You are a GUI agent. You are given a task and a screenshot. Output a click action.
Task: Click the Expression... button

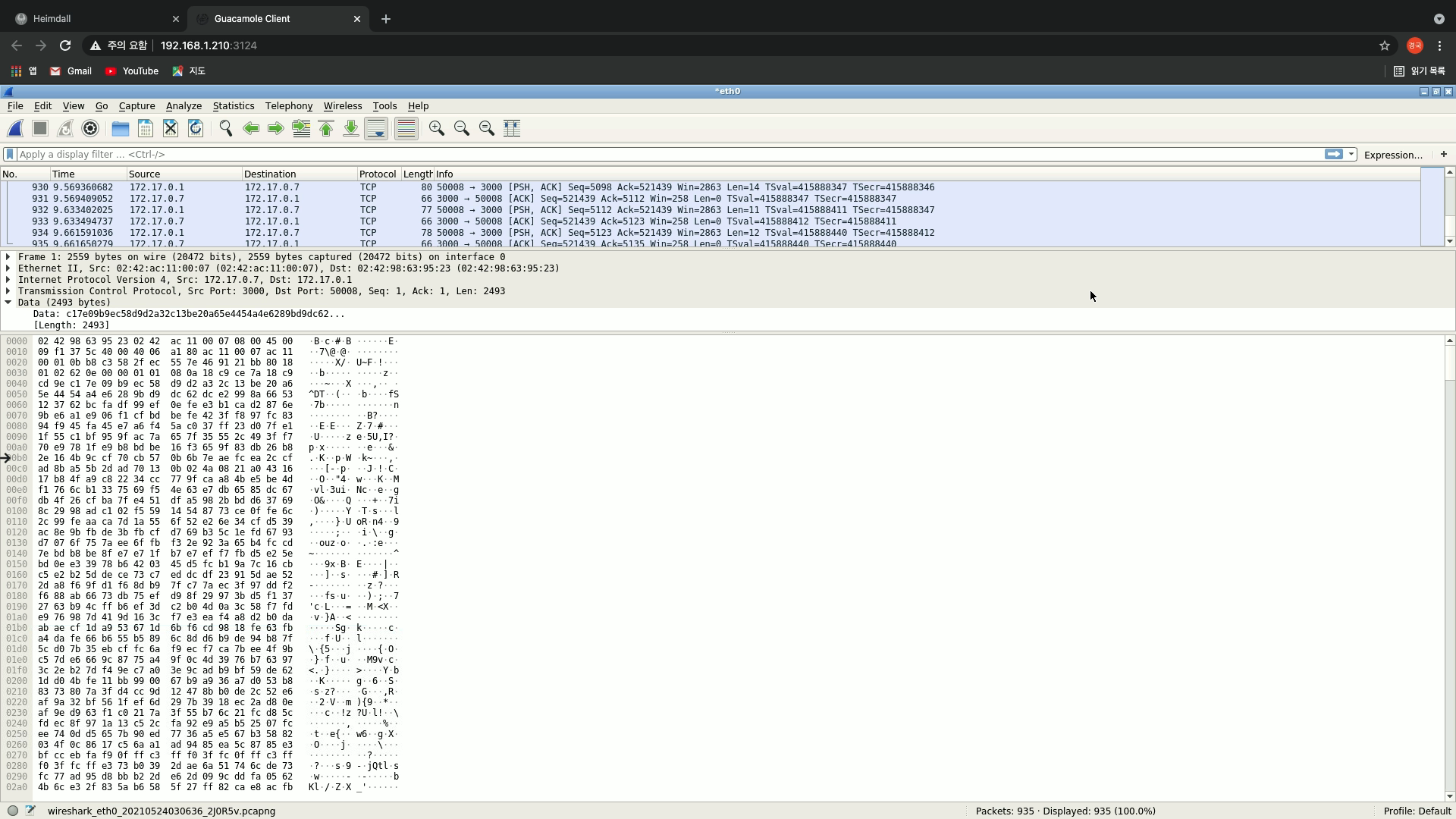1392,155
